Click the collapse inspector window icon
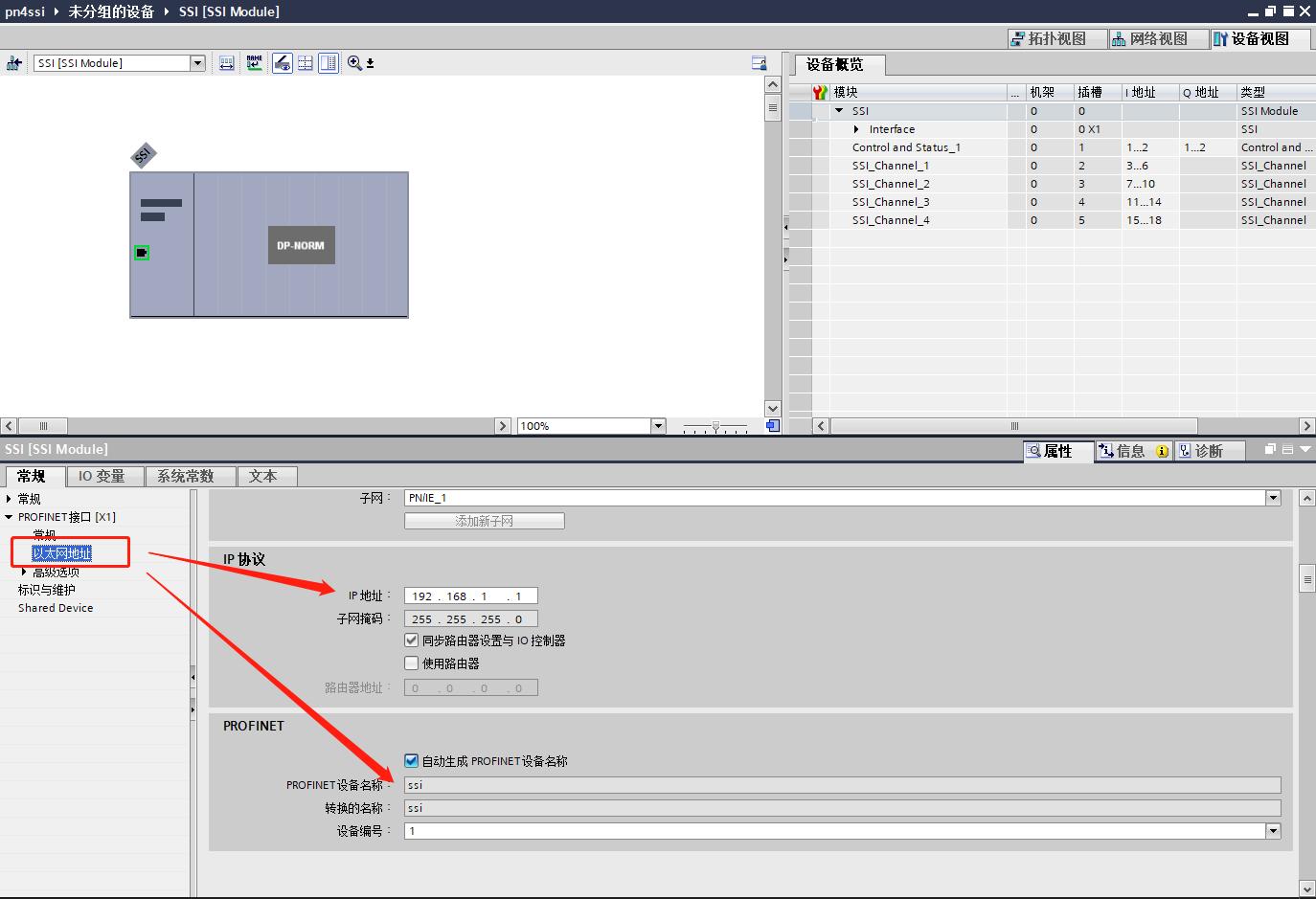Screen dimensions: 1316x899 click(1305, 449)
